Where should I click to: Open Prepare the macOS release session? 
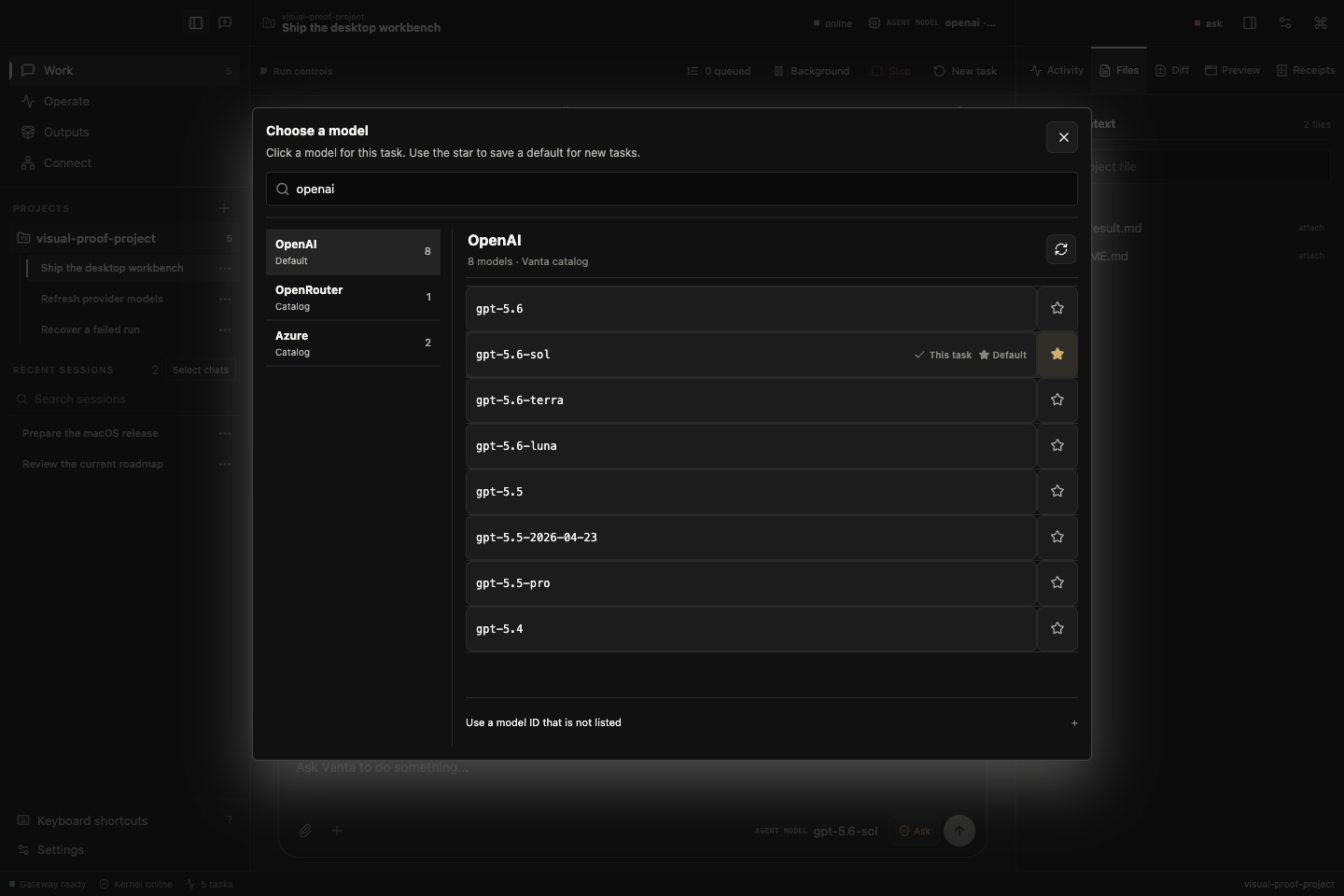[91, 433]
